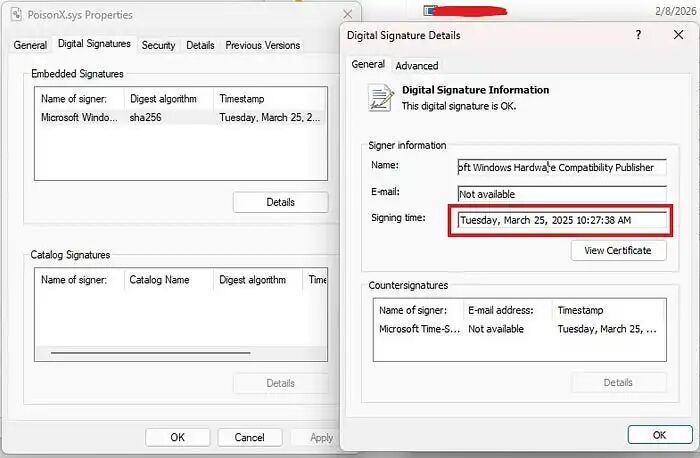Open the View Certificate button
This screenshot has height=458, width=700.
point(618,250)
